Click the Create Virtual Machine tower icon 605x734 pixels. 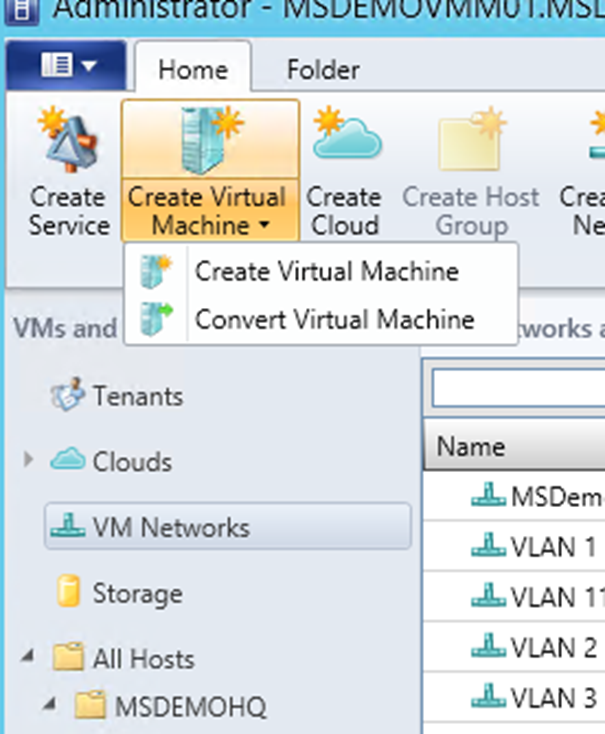tap(211, 140)
